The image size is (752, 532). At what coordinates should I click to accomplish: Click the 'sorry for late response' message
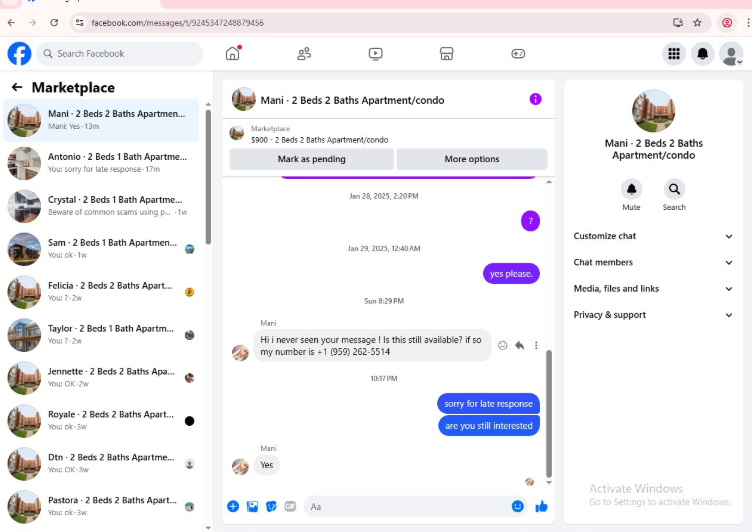tap(488, 403)
